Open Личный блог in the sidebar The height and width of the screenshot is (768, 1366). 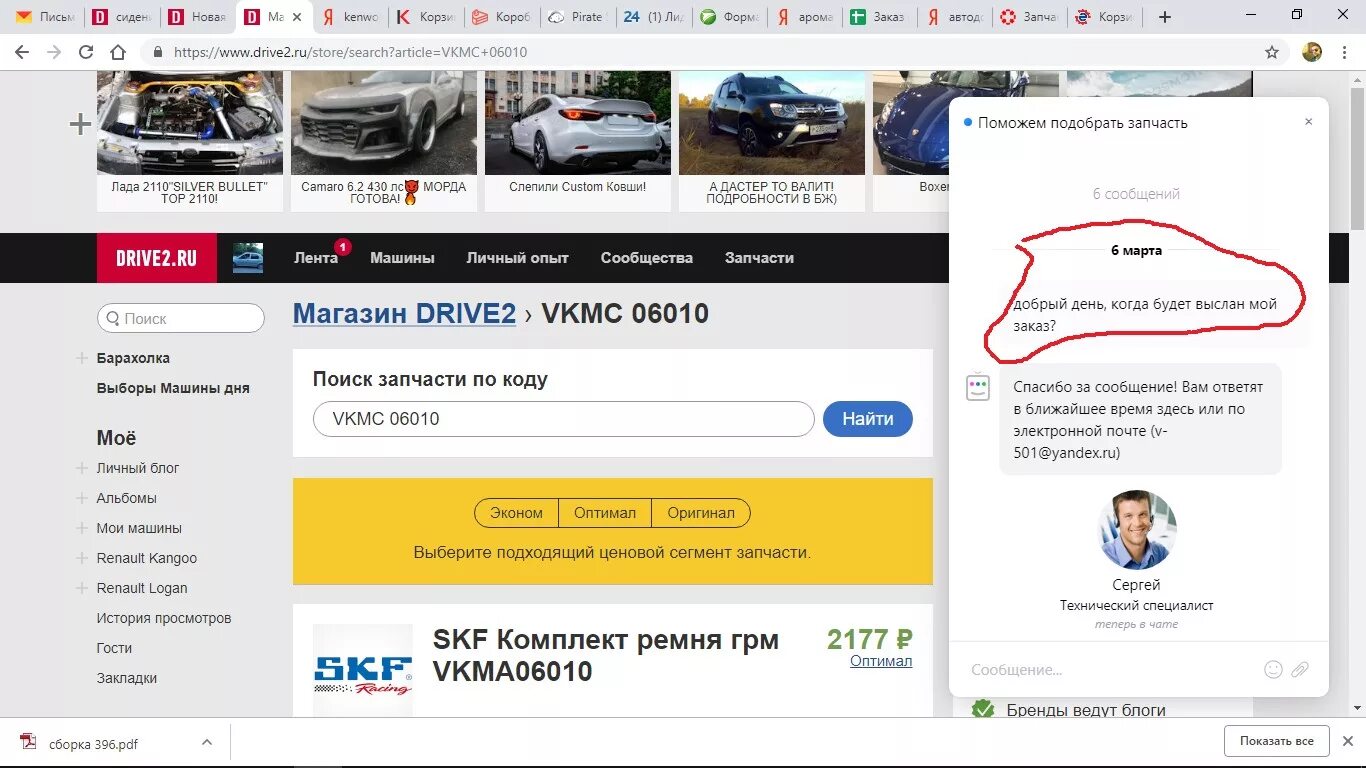138,468
